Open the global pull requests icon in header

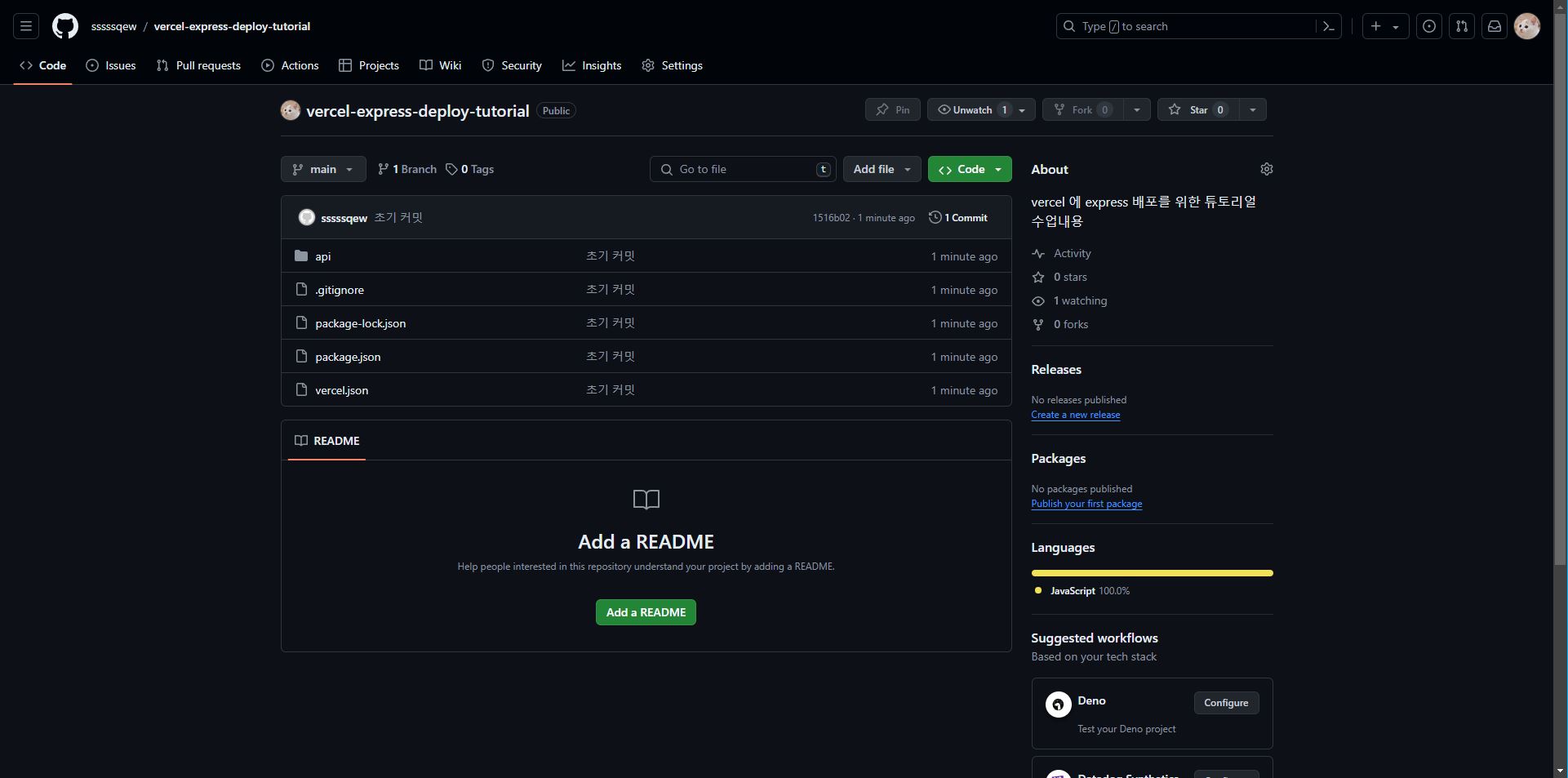click(1462, 26)
